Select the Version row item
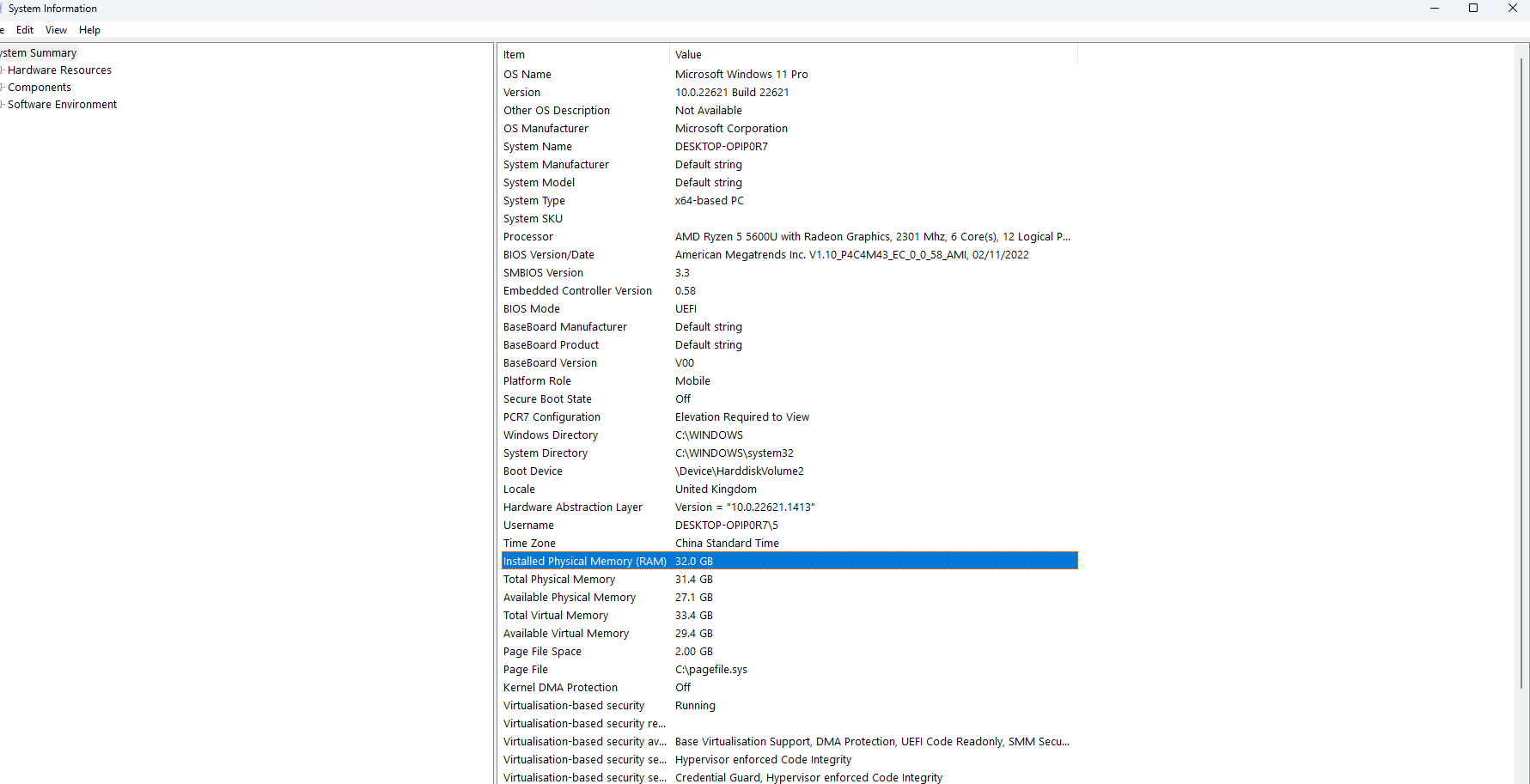 tap(789, 93)
